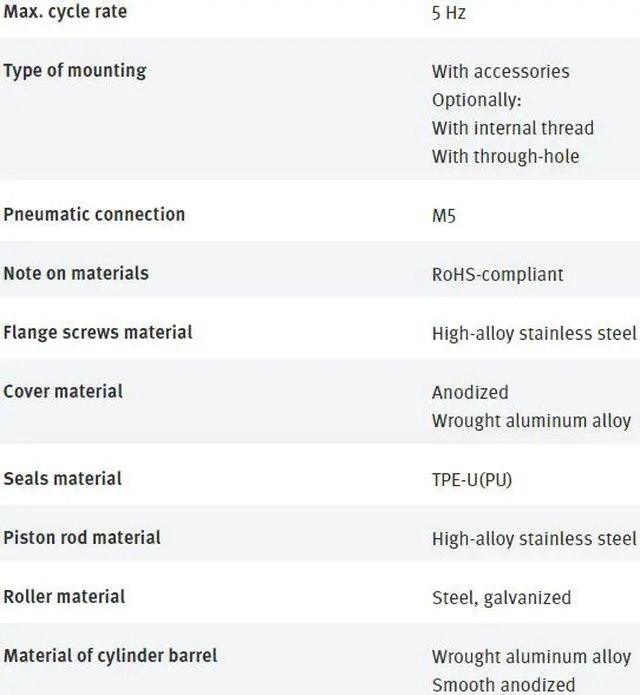Click the Flange screws material label
This screenshot has width=640, height=695.
(98, 332)
